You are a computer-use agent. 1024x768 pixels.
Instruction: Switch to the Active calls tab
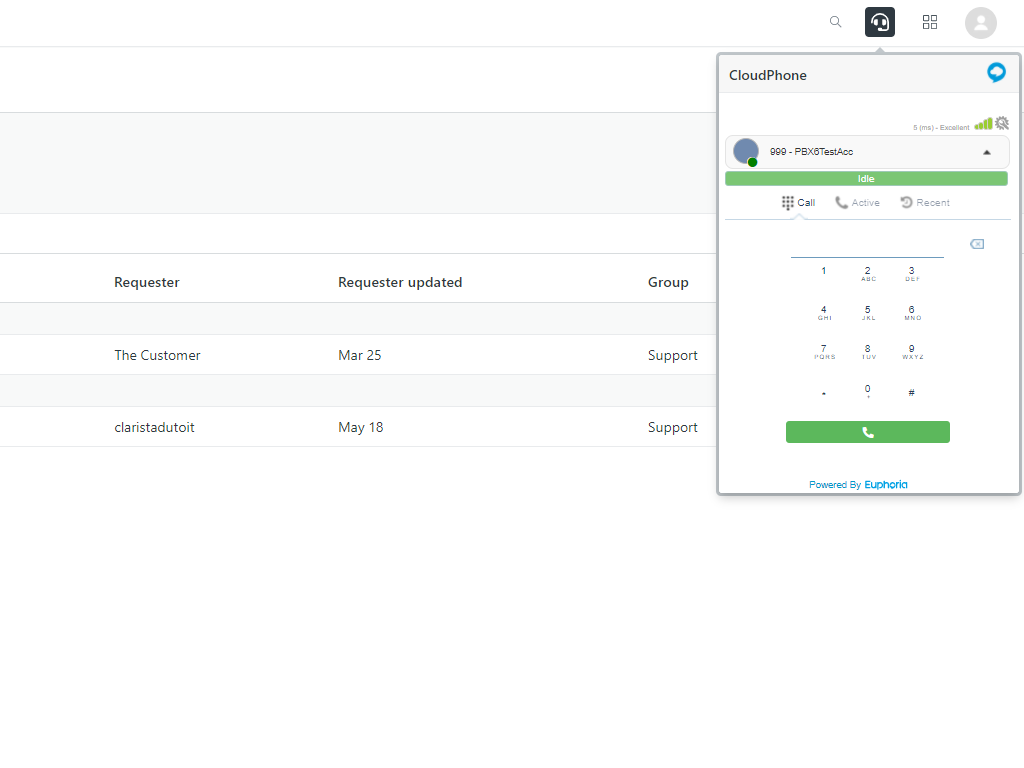point(858,203)
